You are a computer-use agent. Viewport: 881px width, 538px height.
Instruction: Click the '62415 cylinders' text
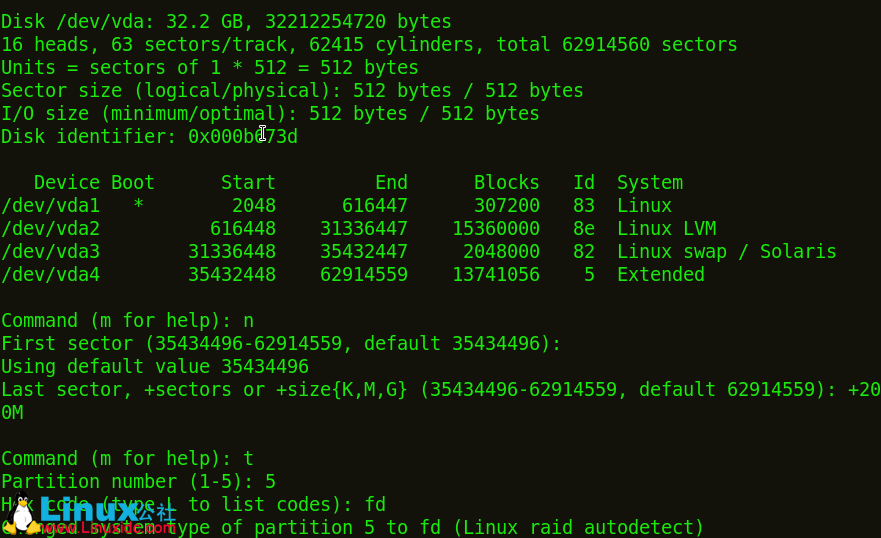tap(392, 45)
